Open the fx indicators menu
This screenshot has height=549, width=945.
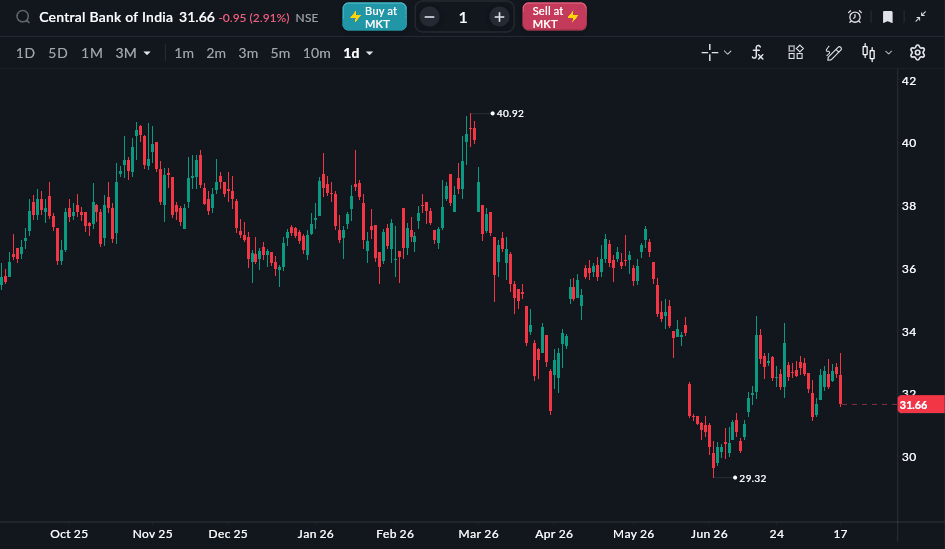tap(758, 53)
